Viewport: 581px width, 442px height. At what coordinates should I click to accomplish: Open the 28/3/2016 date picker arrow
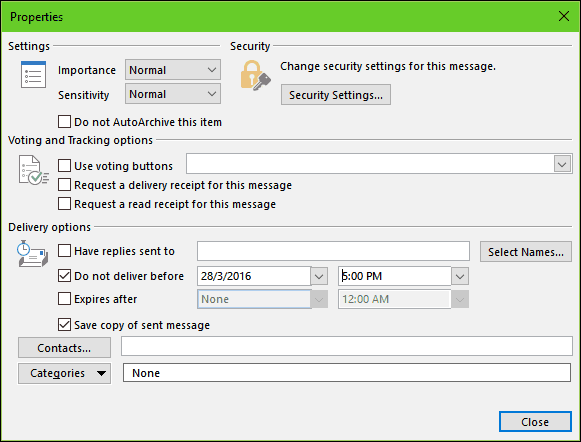pyautogui.click(x=319, y=276)
